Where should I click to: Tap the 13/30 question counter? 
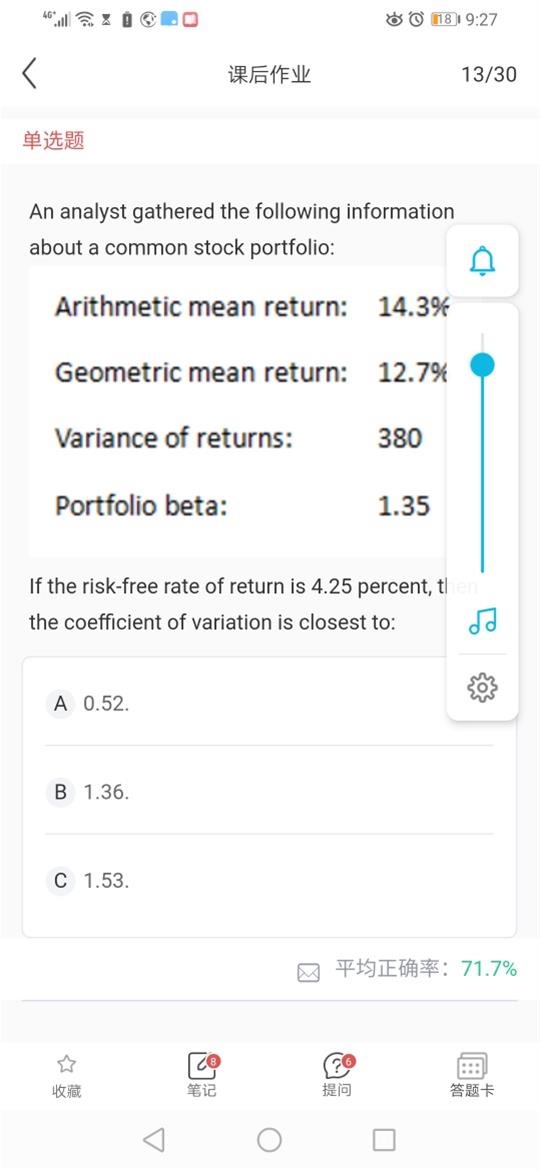point(489,75)
